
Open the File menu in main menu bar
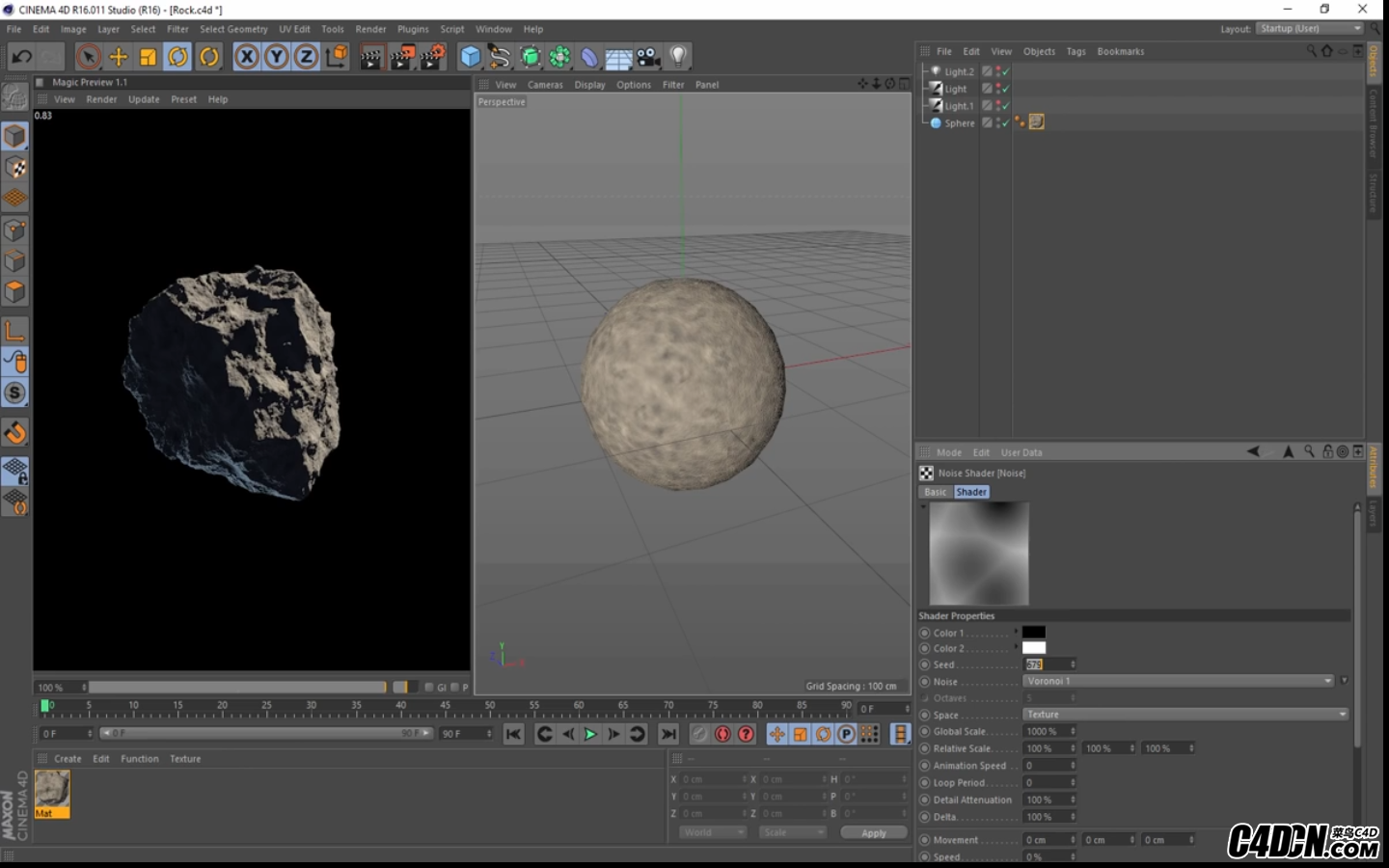[x=14, y=30]
